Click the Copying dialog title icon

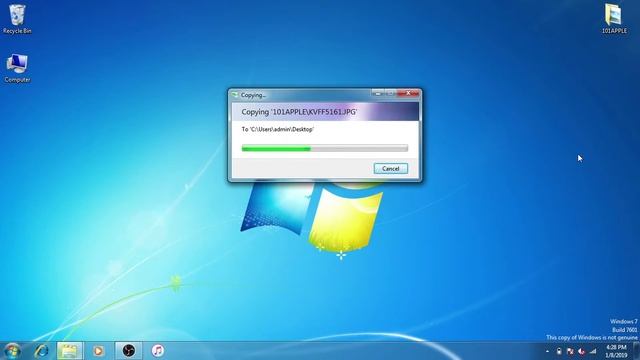click(235, 95)
